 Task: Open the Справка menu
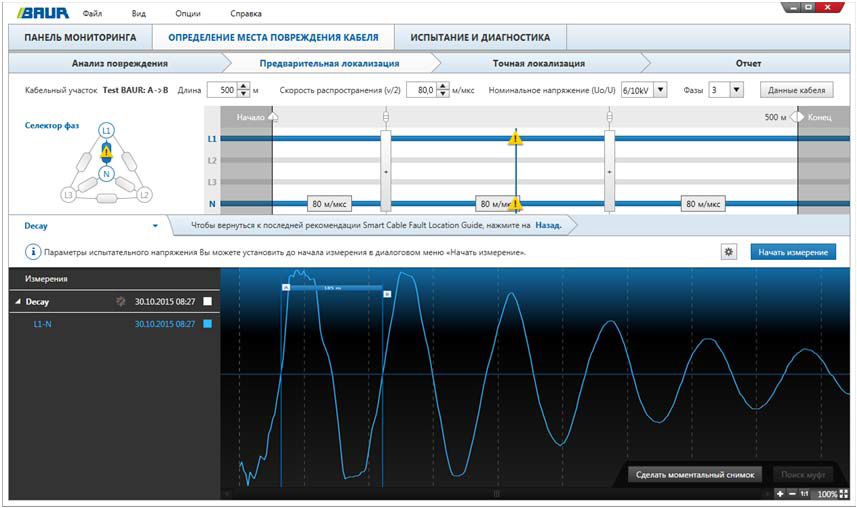click(x=245, y=13)
